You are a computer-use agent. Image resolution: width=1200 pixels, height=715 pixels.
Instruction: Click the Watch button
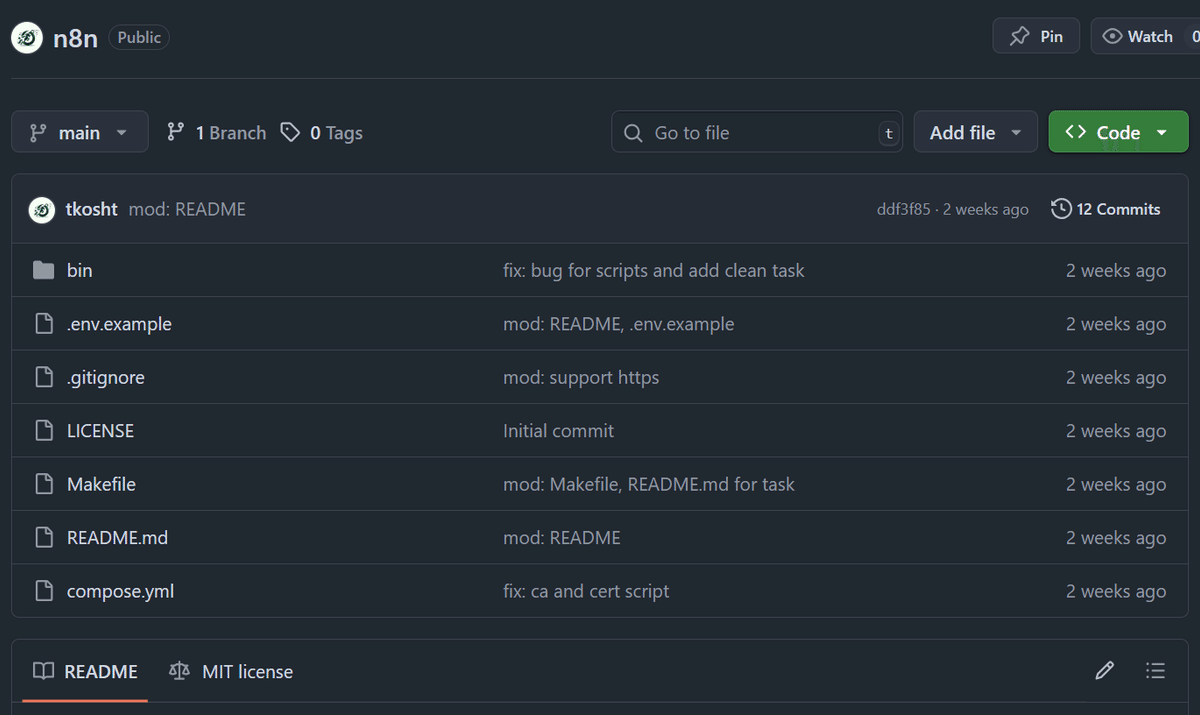1145,36
